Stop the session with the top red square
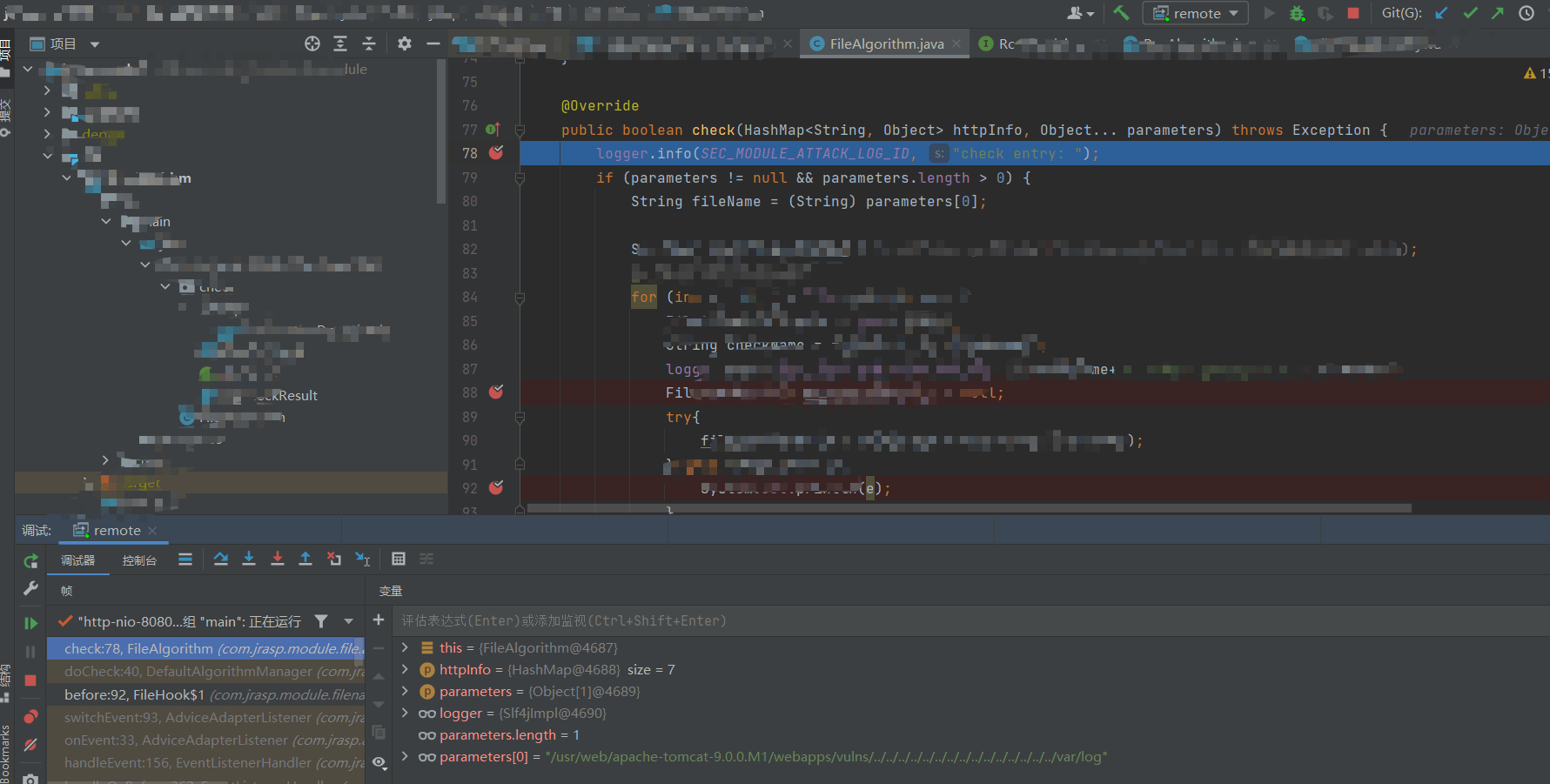Image resolution: width=1550 pixels, height=784 pixels. 1352,13
